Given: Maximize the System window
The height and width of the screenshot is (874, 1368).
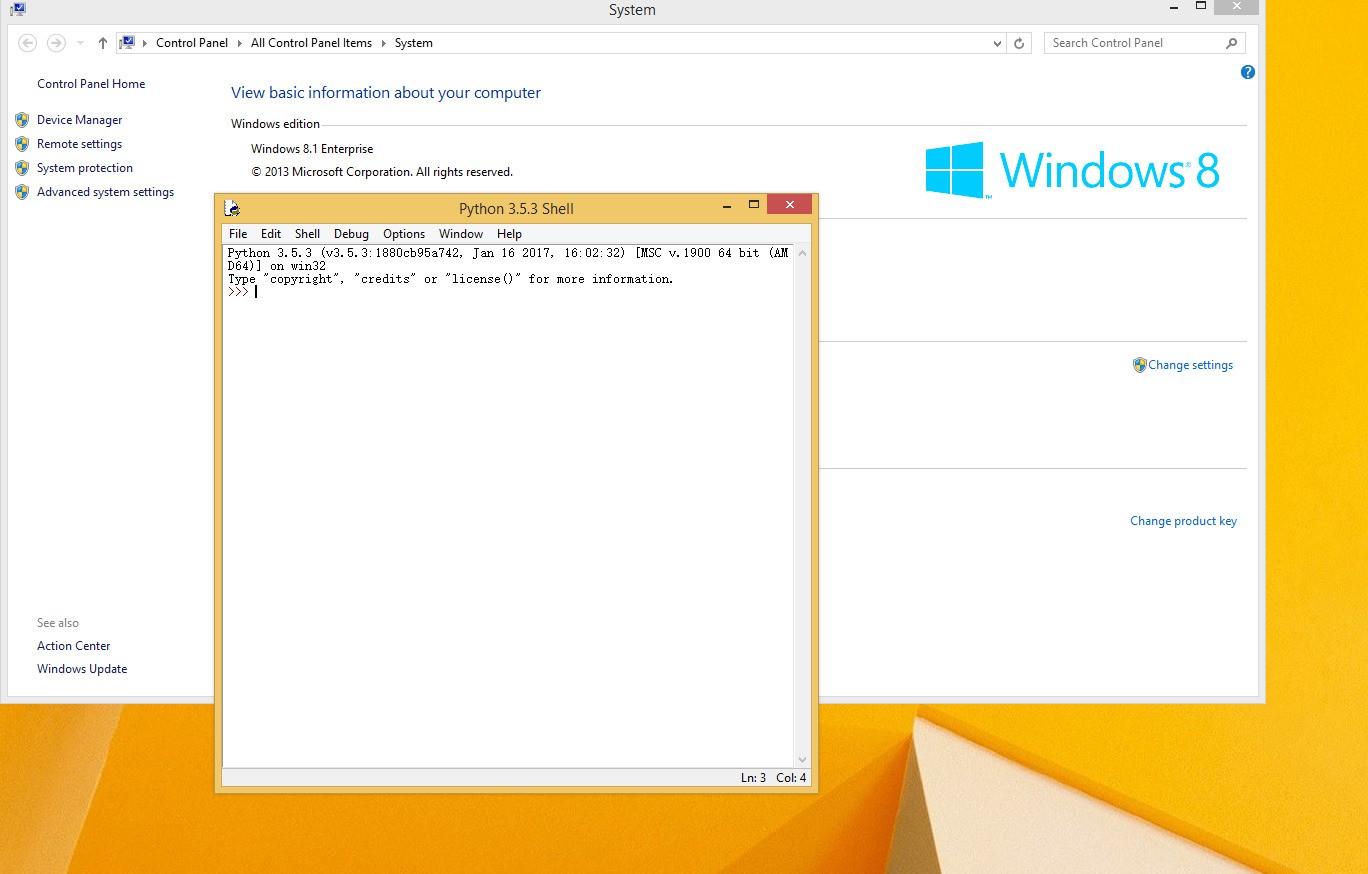Looking at the screenshot, I should (x=1201, y=7).
